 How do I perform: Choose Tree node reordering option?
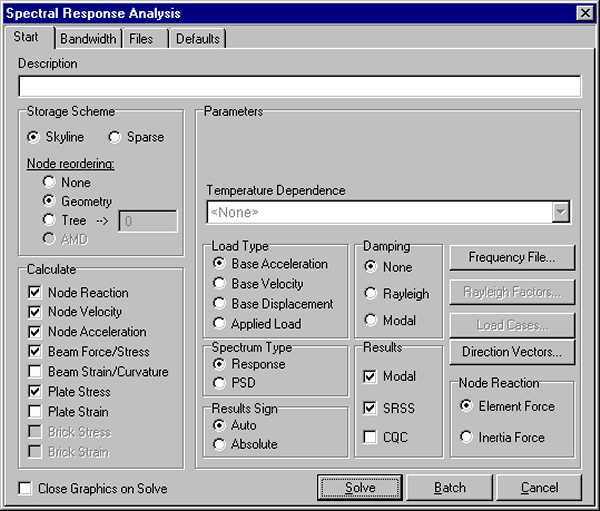48,221
